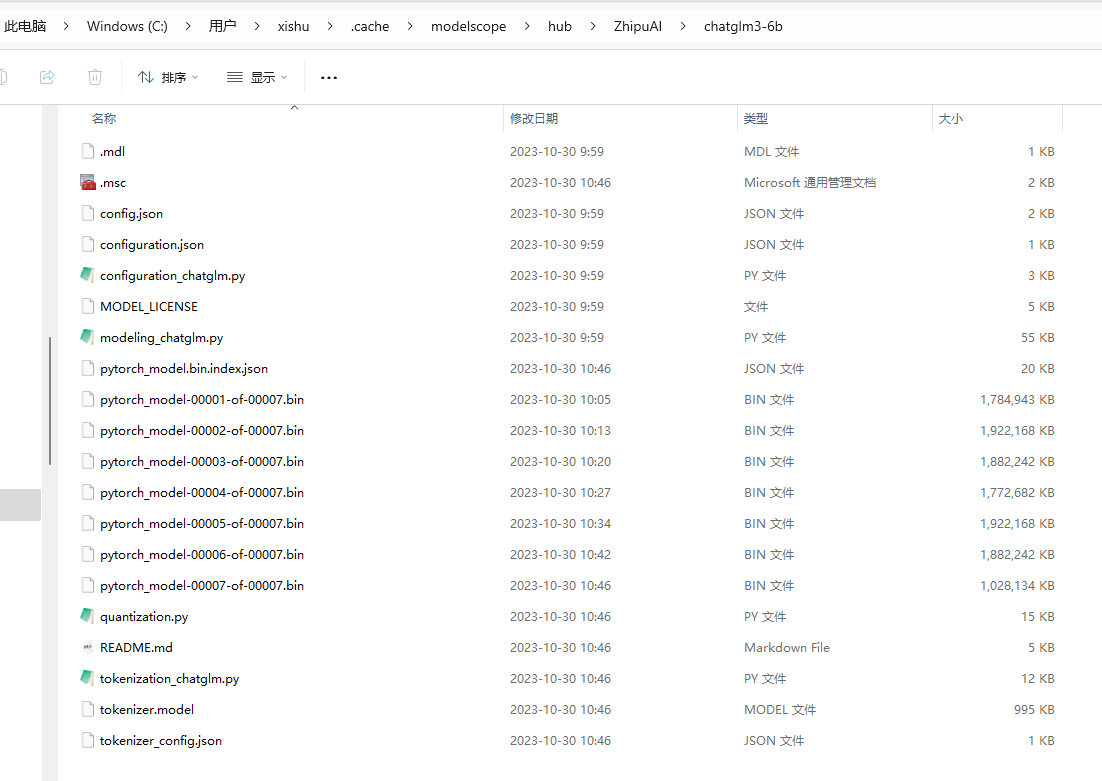Navigate to xishu breadcrumb folder
Screen dimensions: 1102x781
(293, 26)
